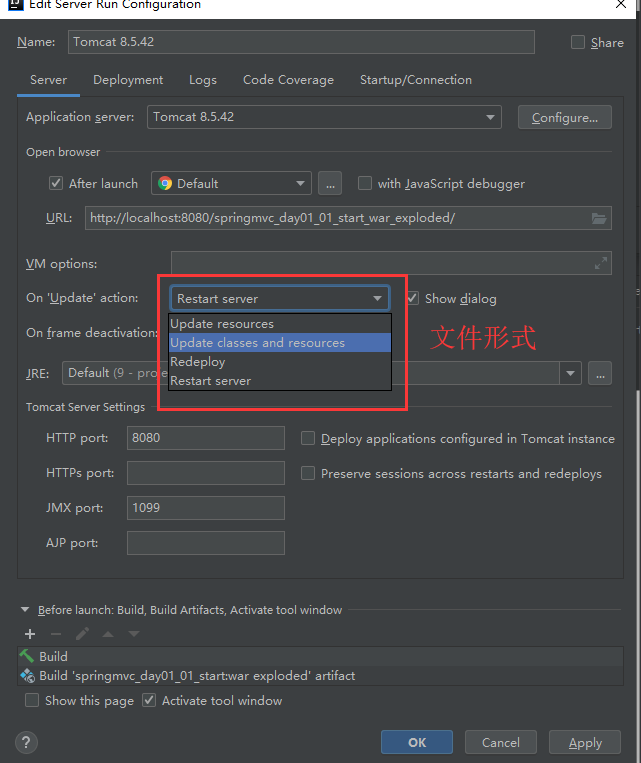This screenshot has width=641, height=763.
Task: Toggle the Share checkbox
Action: (578, 42)
